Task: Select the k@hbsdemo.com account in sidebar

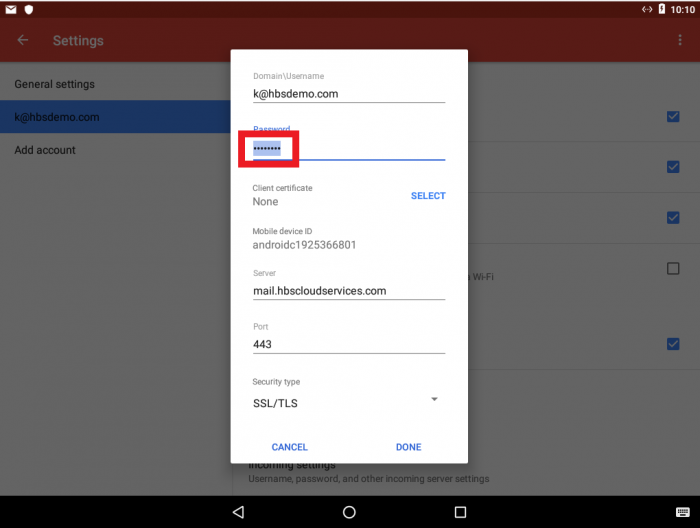Action: [115, 117]
